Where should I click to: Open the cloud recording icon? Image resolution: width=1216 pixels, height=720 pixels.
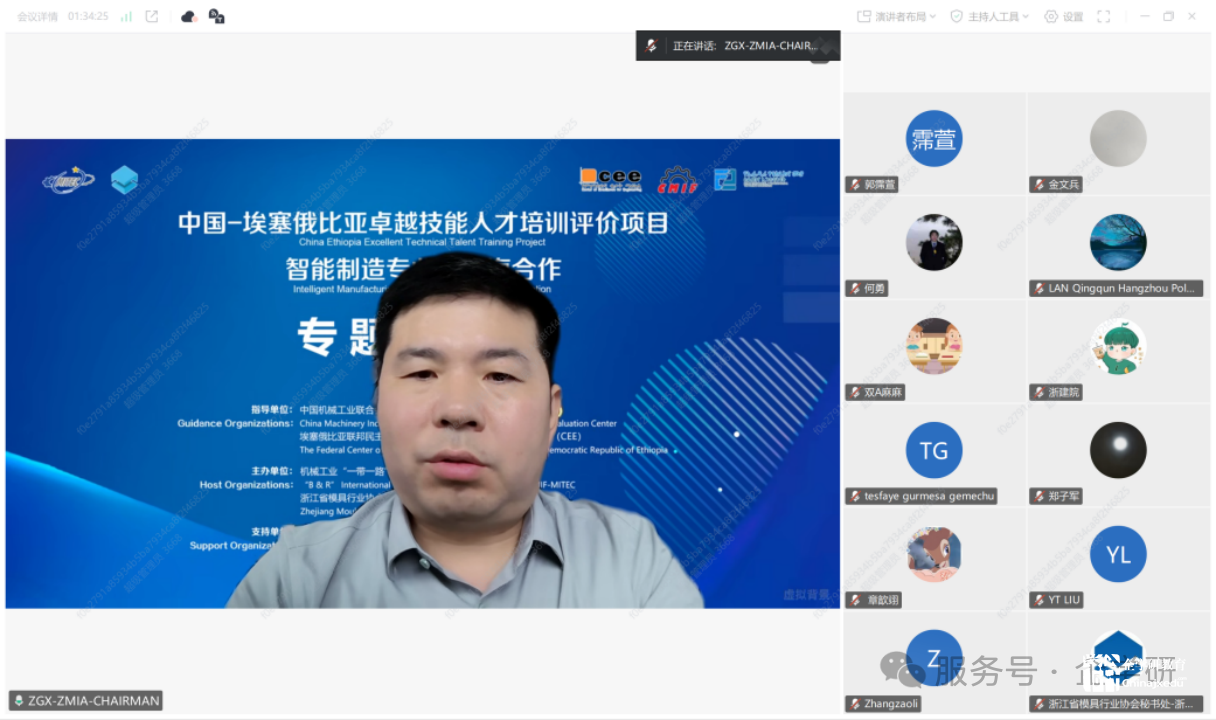188,16
